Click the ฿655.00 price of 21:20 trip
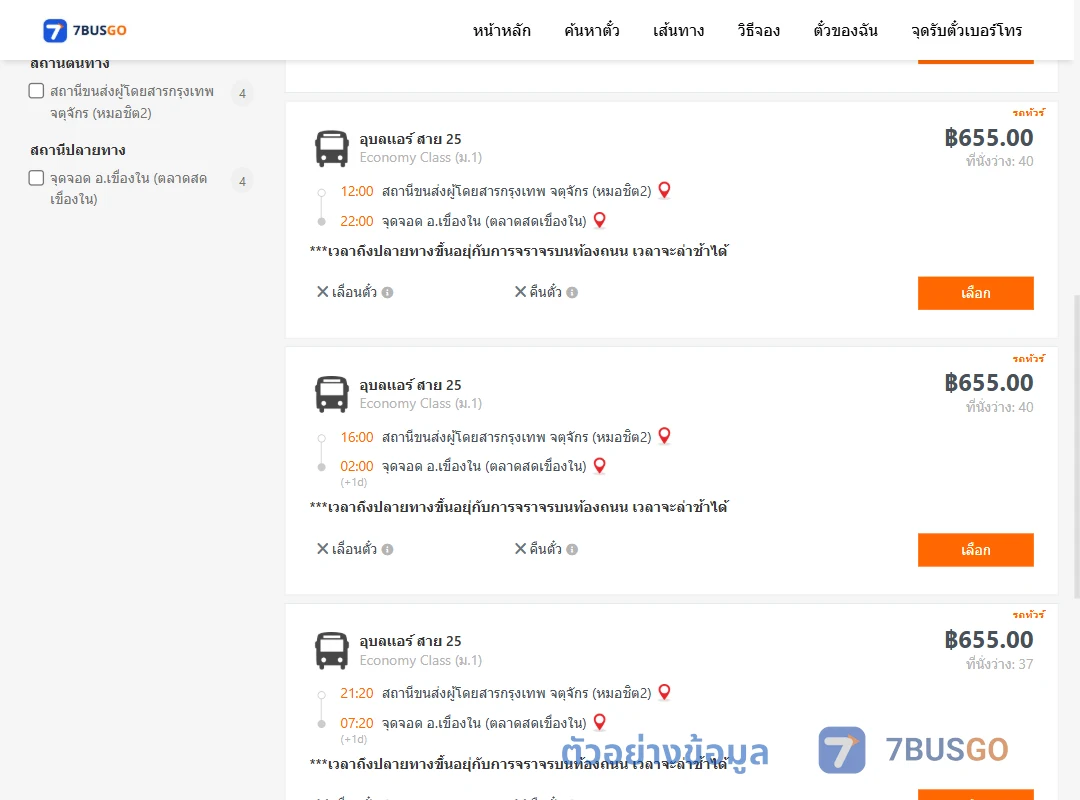Screen dimensions: 1080x800 click(988, 640)
